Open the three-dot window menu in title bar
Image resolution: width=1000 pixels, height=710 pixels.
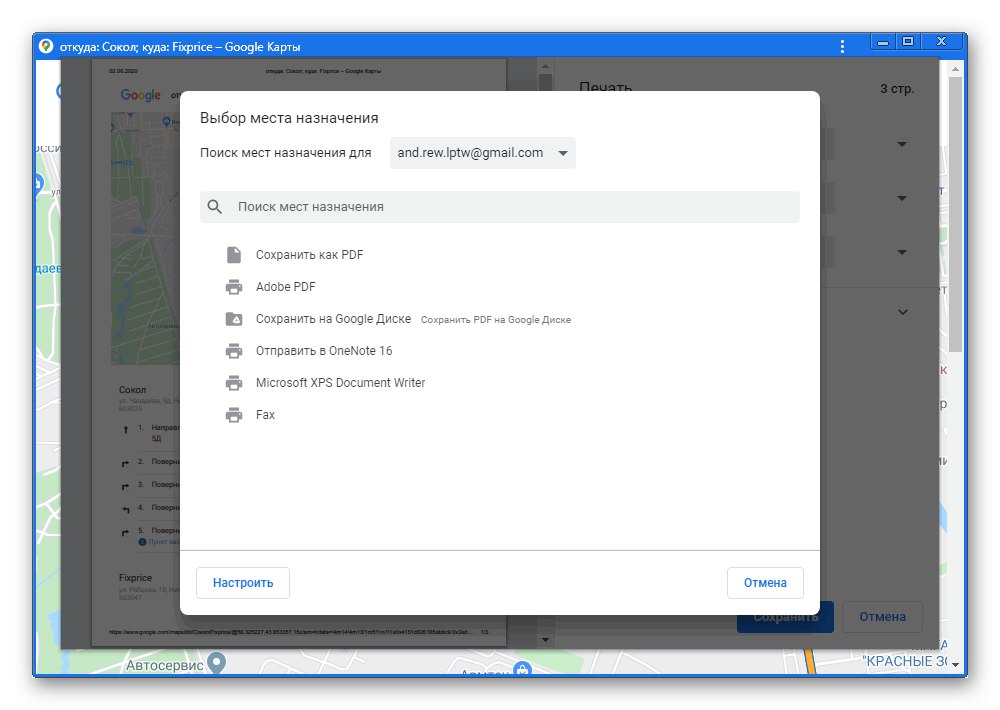click(842, 47)
